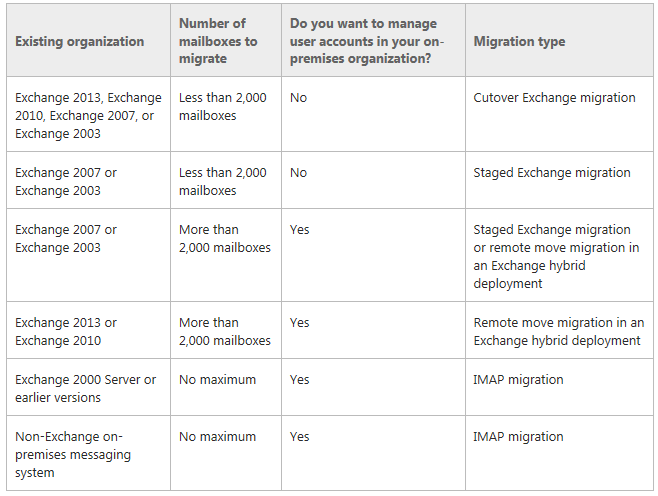
Task: Click No maximum cell for Exchange 2000 Server
Action: click(x=217, y=379)
